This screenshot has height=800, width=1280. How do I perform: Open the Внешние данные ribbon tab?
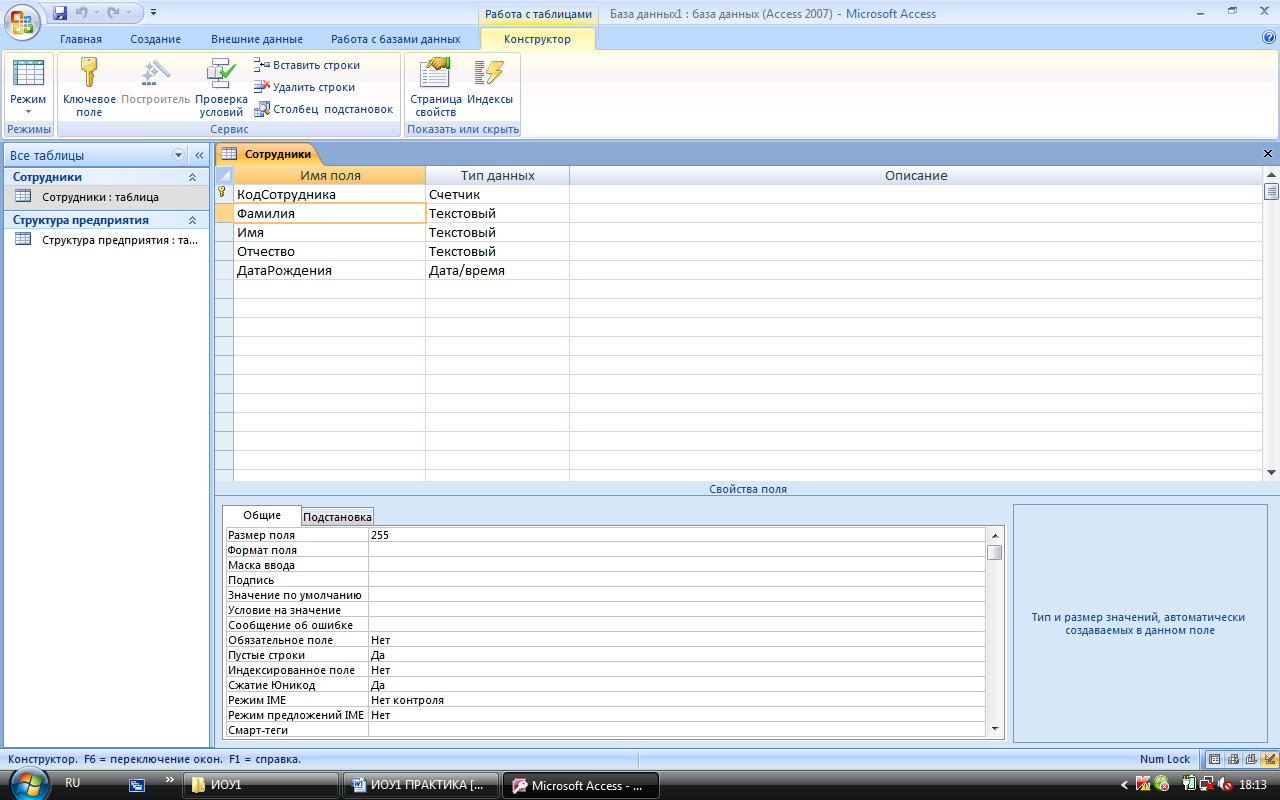coord(257,39)
